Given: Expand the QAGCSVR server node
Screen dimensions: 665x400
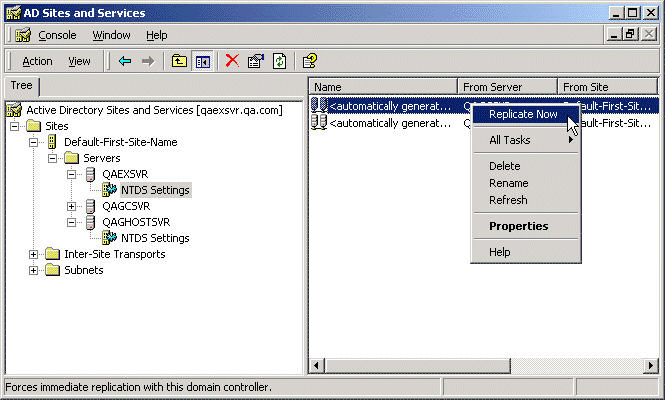Looking at the screenshot, I should pyautogui.click(x=71, y=206).
